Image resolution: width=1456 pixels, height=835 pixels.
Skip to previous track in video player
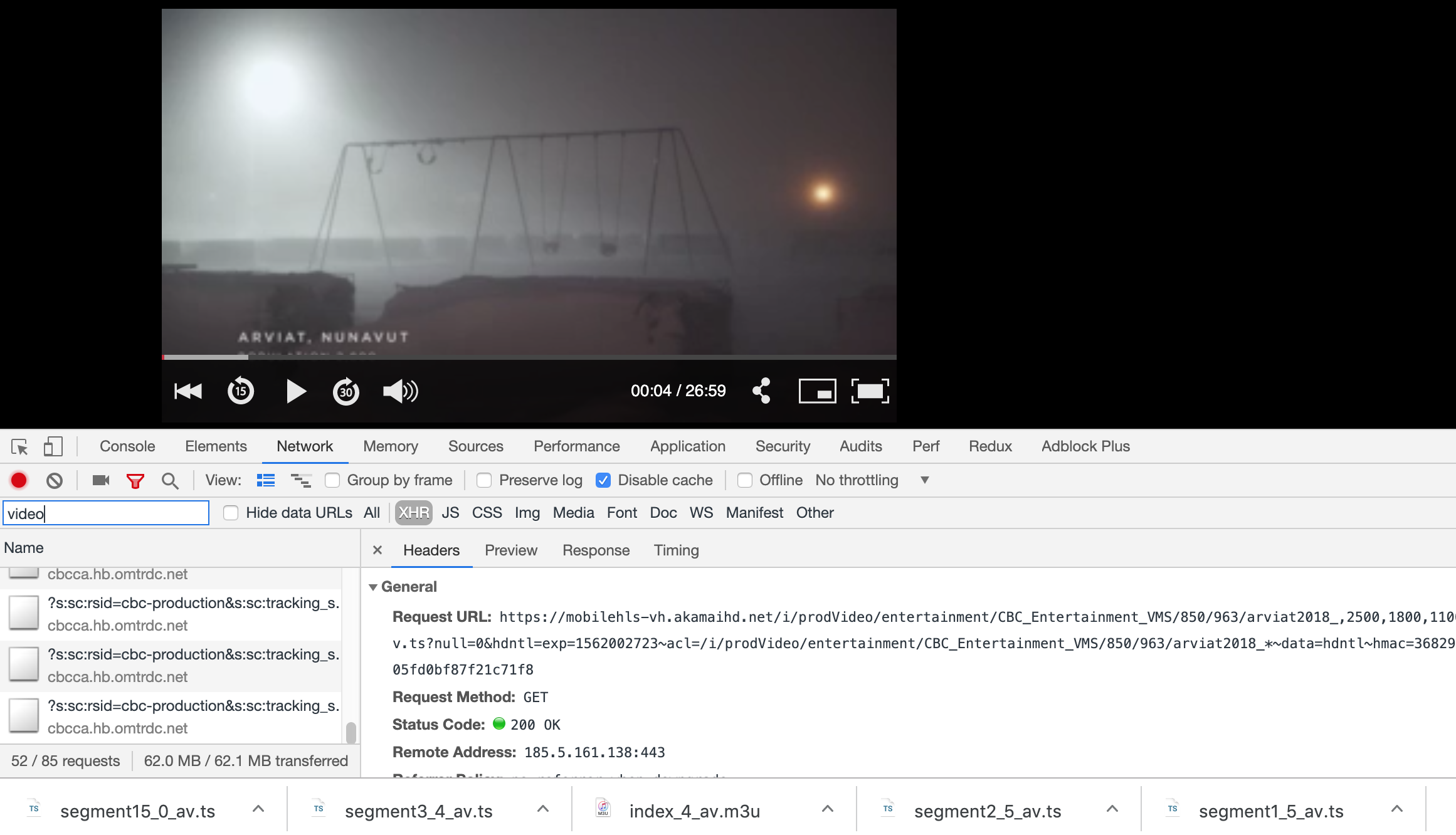[188, 391]
